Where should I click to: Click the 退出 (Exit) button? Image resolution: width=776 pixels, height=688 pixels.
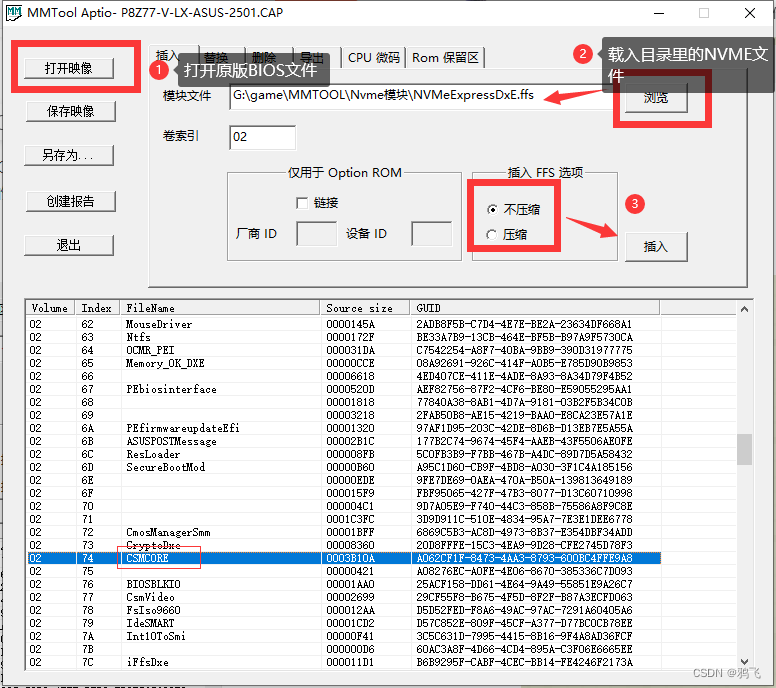coord(69,245)
